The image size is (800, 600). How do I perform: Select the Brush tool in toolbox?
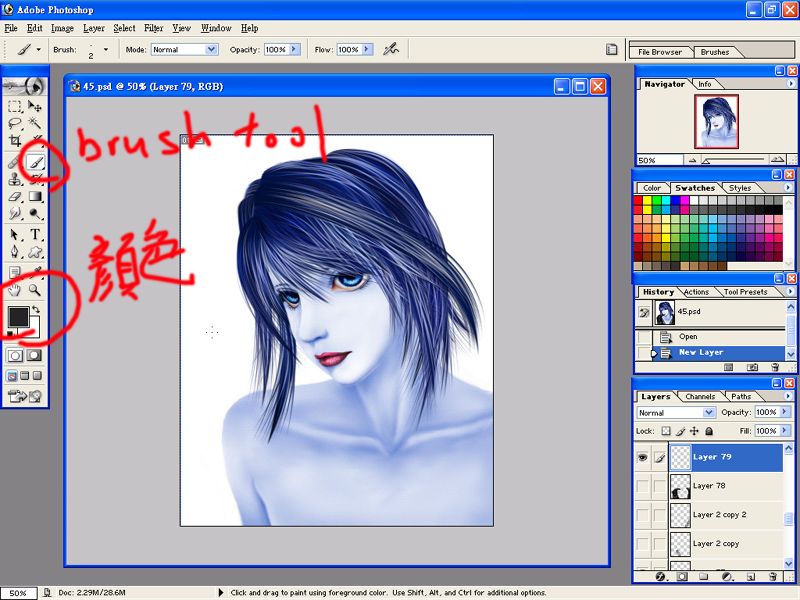(x=36, y=162)
